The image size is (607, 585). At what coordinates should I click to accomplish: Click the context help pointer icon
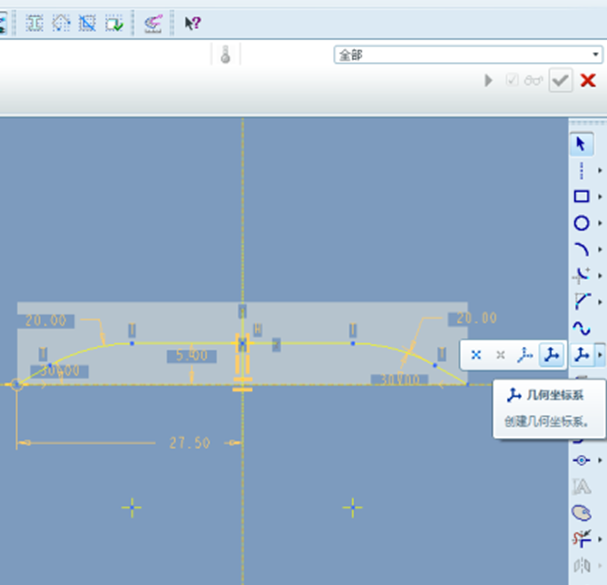click(x=192, y=22)
